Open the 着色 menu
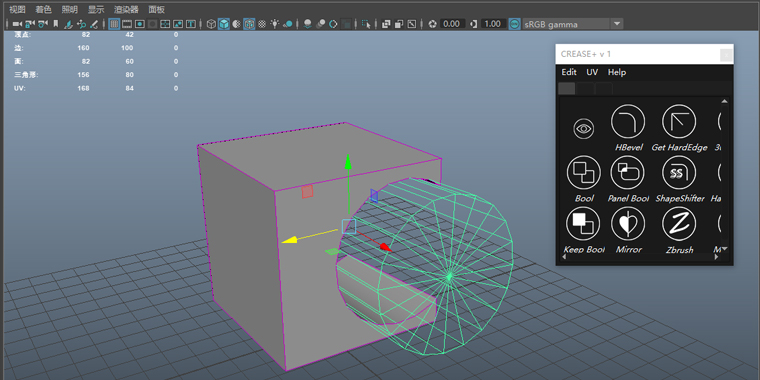760x380 pixels. (43, 9)
